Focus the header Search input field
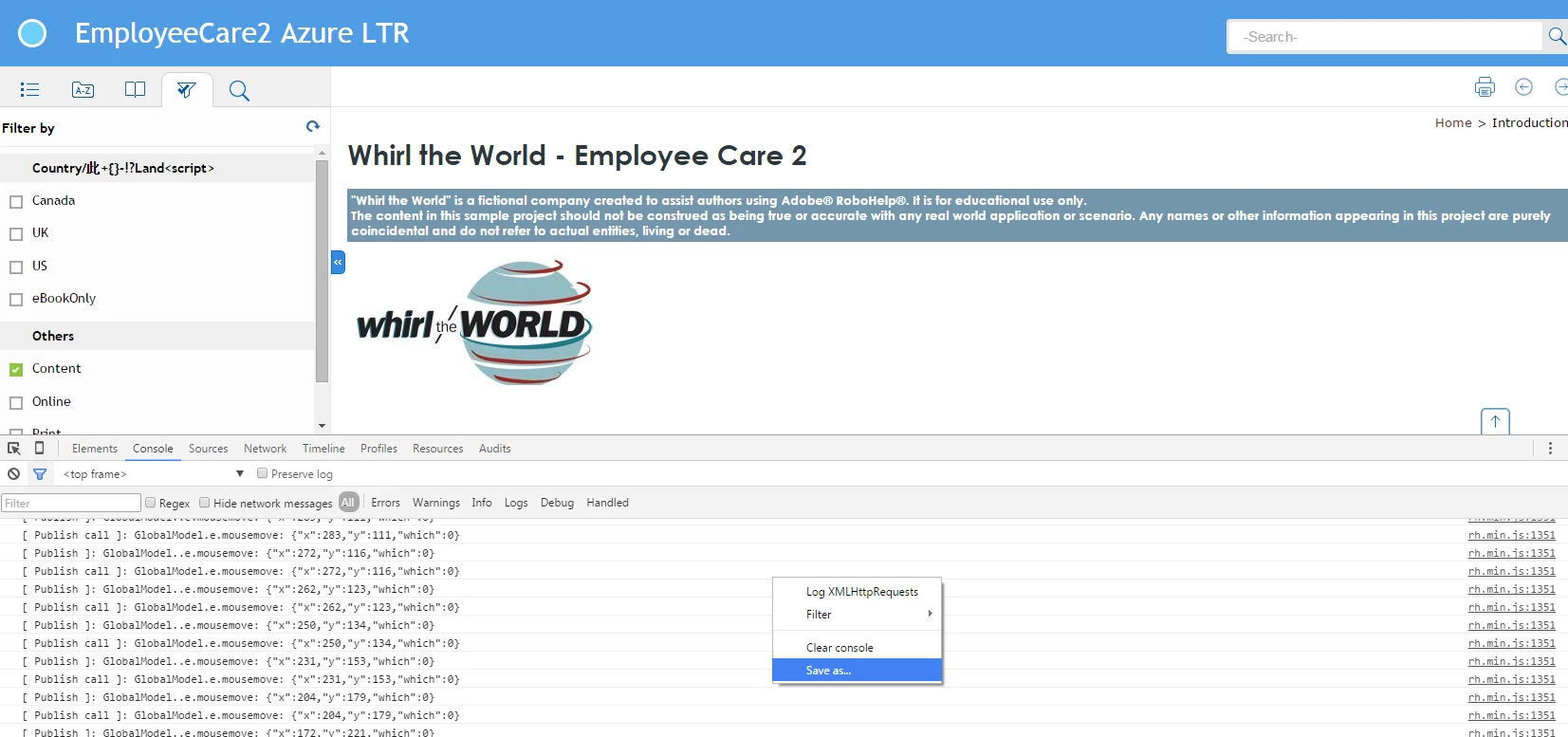The height and width of the screenshot is (737, 1568). [1386, 36]
